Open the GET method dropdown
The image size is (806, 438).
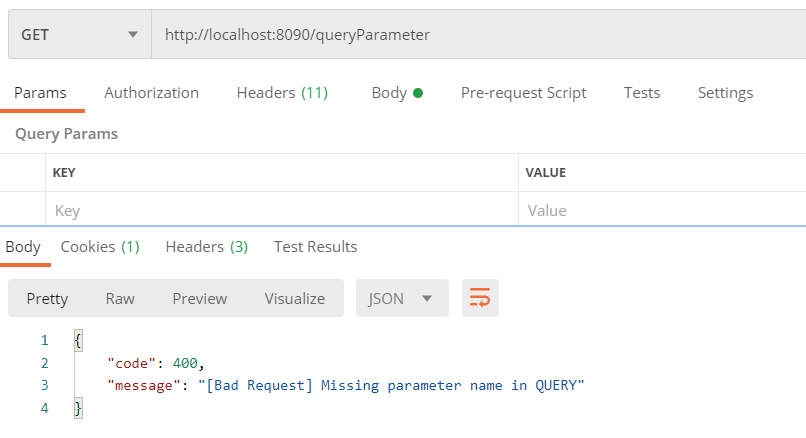coord(80,34)
